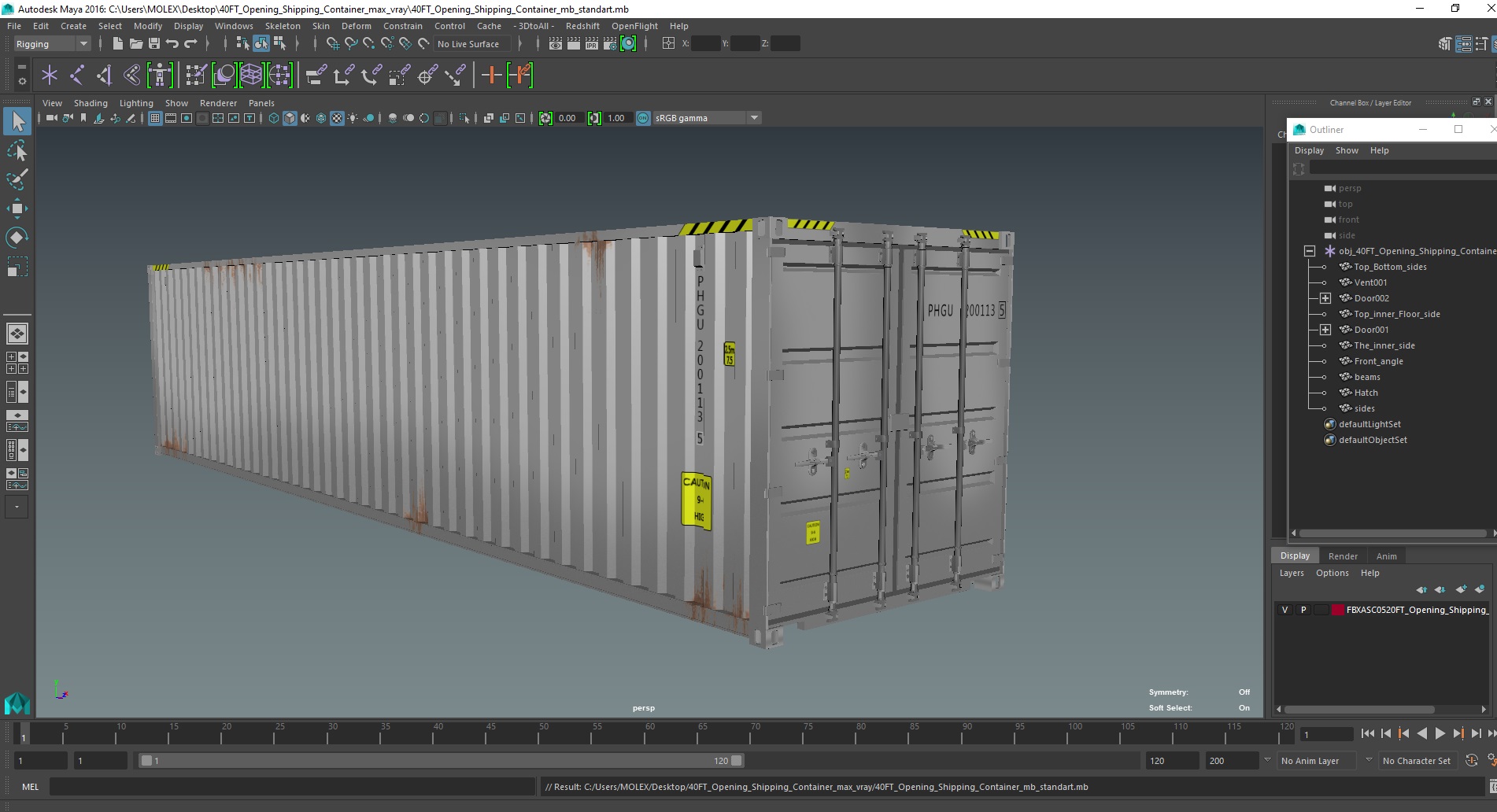Open the Render View clapboard icon
Viewport: 1497px width, 812px height.
556,44
